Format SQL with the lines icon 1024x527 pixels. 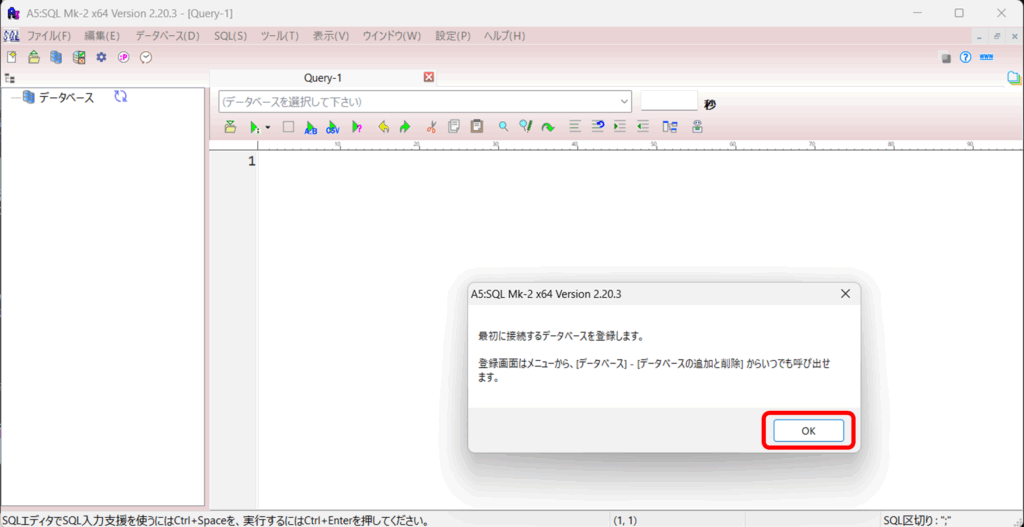[x=575, y=127]
